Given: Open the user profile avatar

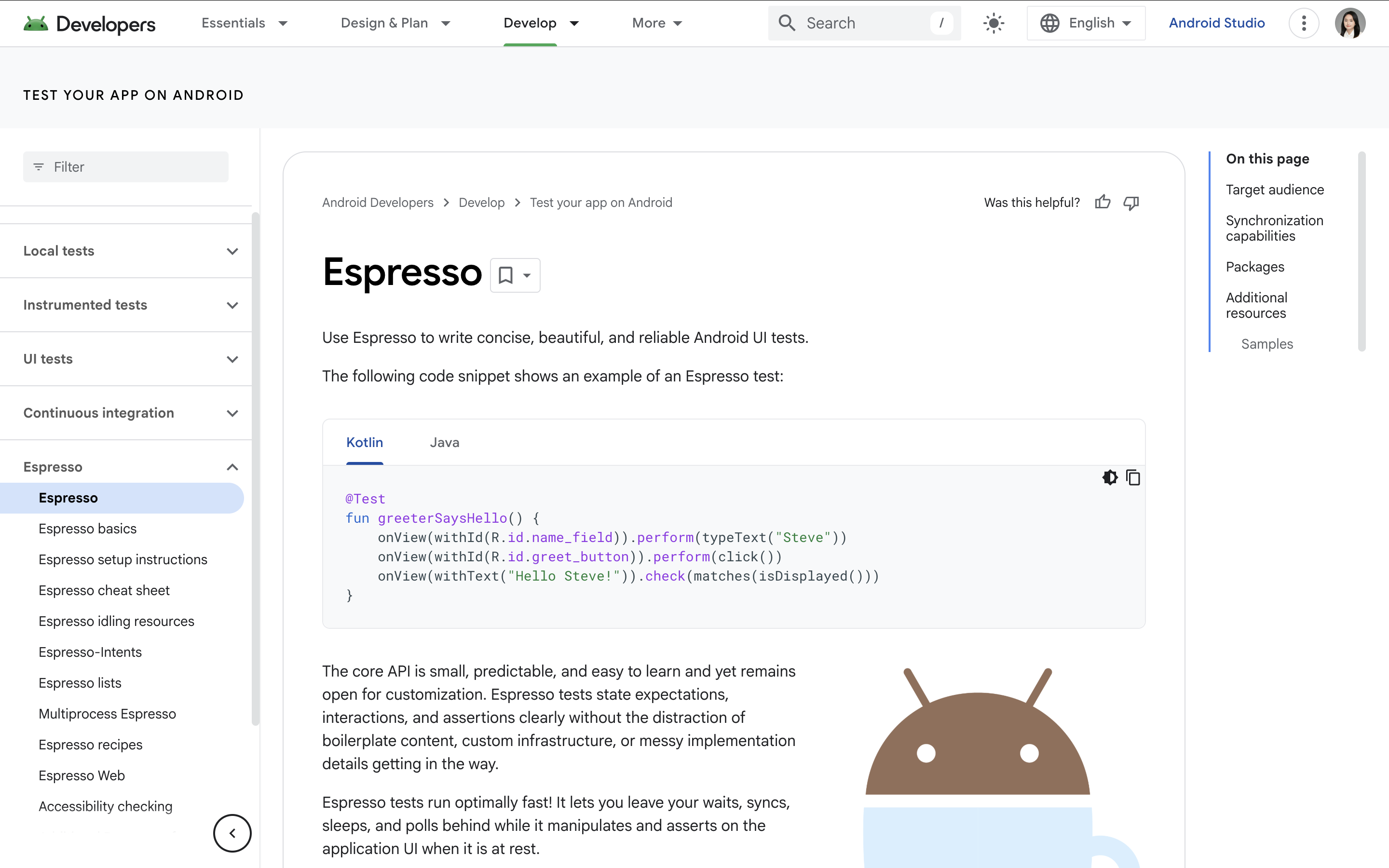Looking at the screenshot, I should 1349,24.
